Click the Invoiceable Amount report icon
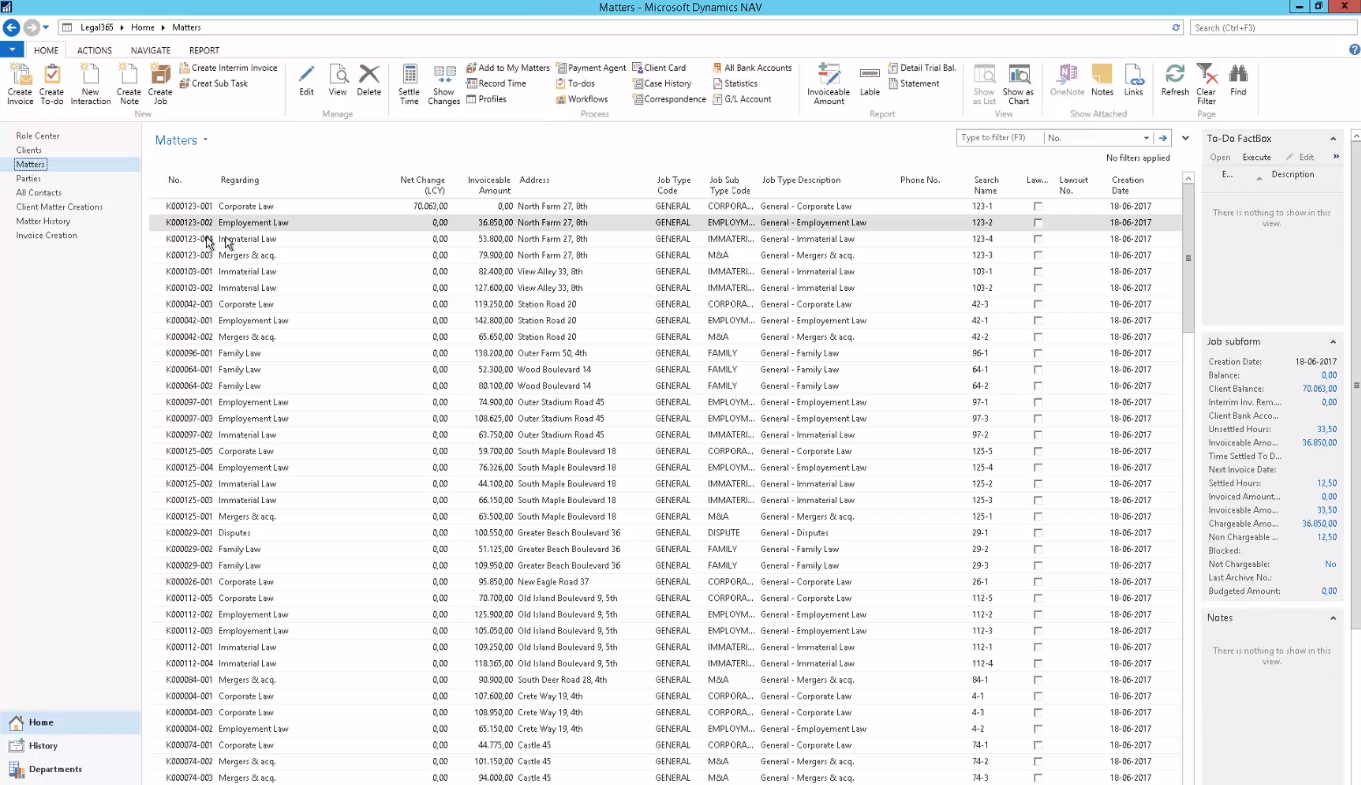1361x785 pixels. (x=829, y=84)
